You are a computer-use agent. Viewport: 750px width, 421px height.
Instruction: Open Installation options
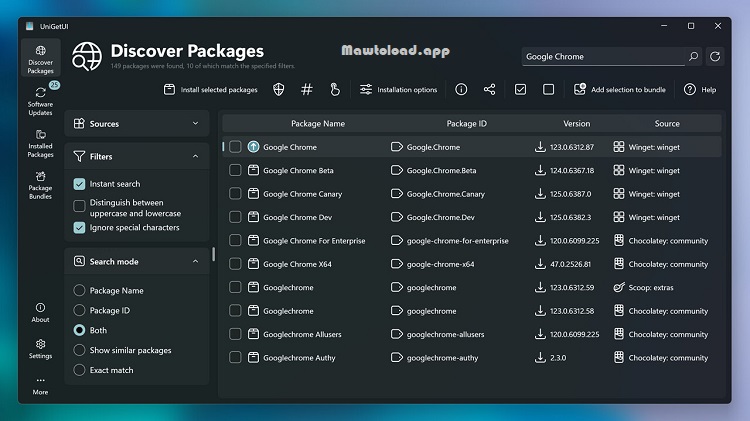(398, 89)
